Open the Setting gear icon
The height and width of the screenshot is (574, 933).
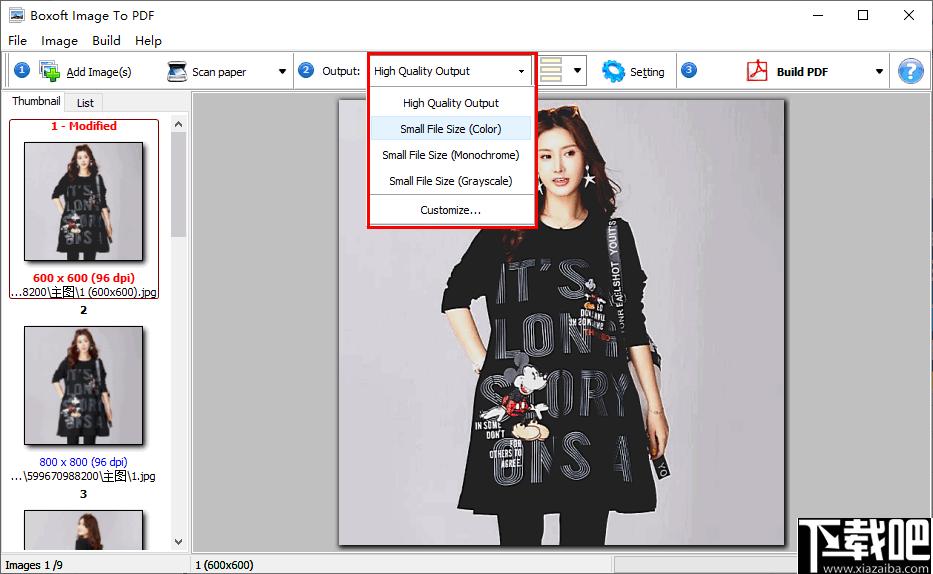click(x=613, y=71)
